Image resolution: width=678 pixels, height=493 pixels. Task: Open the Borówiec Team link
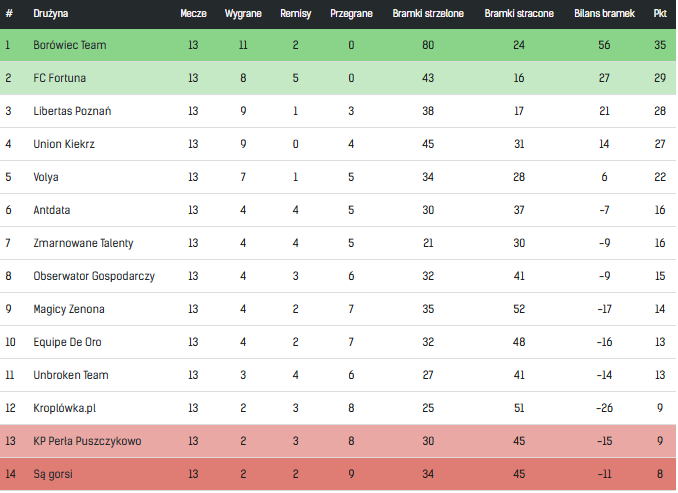(x=69, y=45)
